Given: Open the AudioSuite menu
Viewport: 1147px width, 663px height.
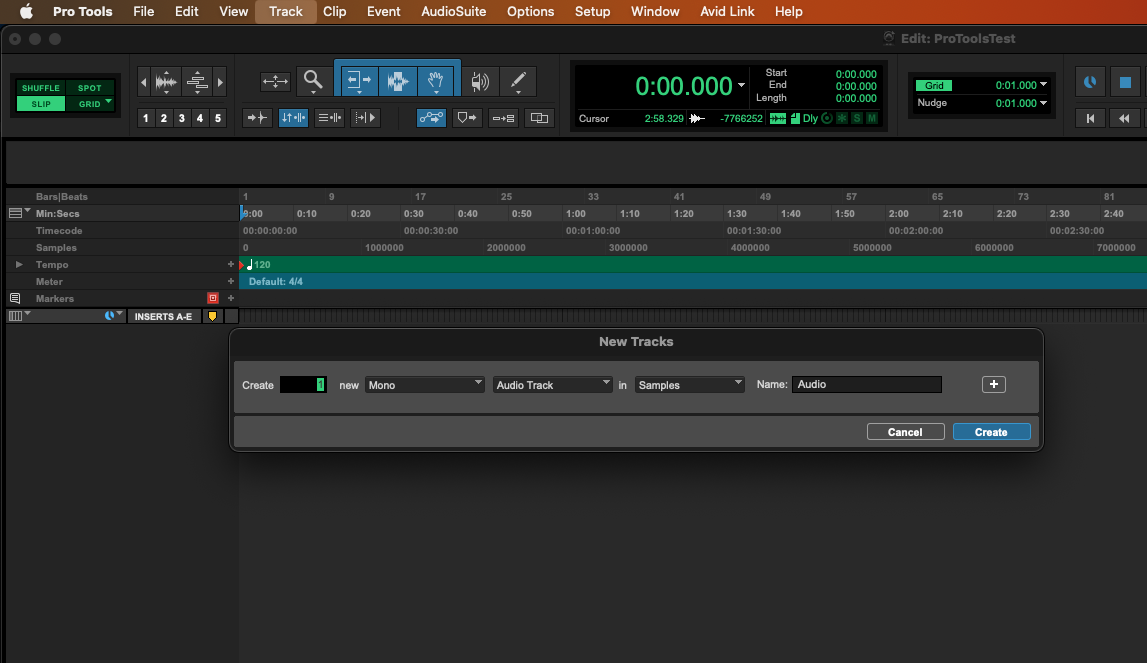Looking at the screenshot, I should [454, 12].
